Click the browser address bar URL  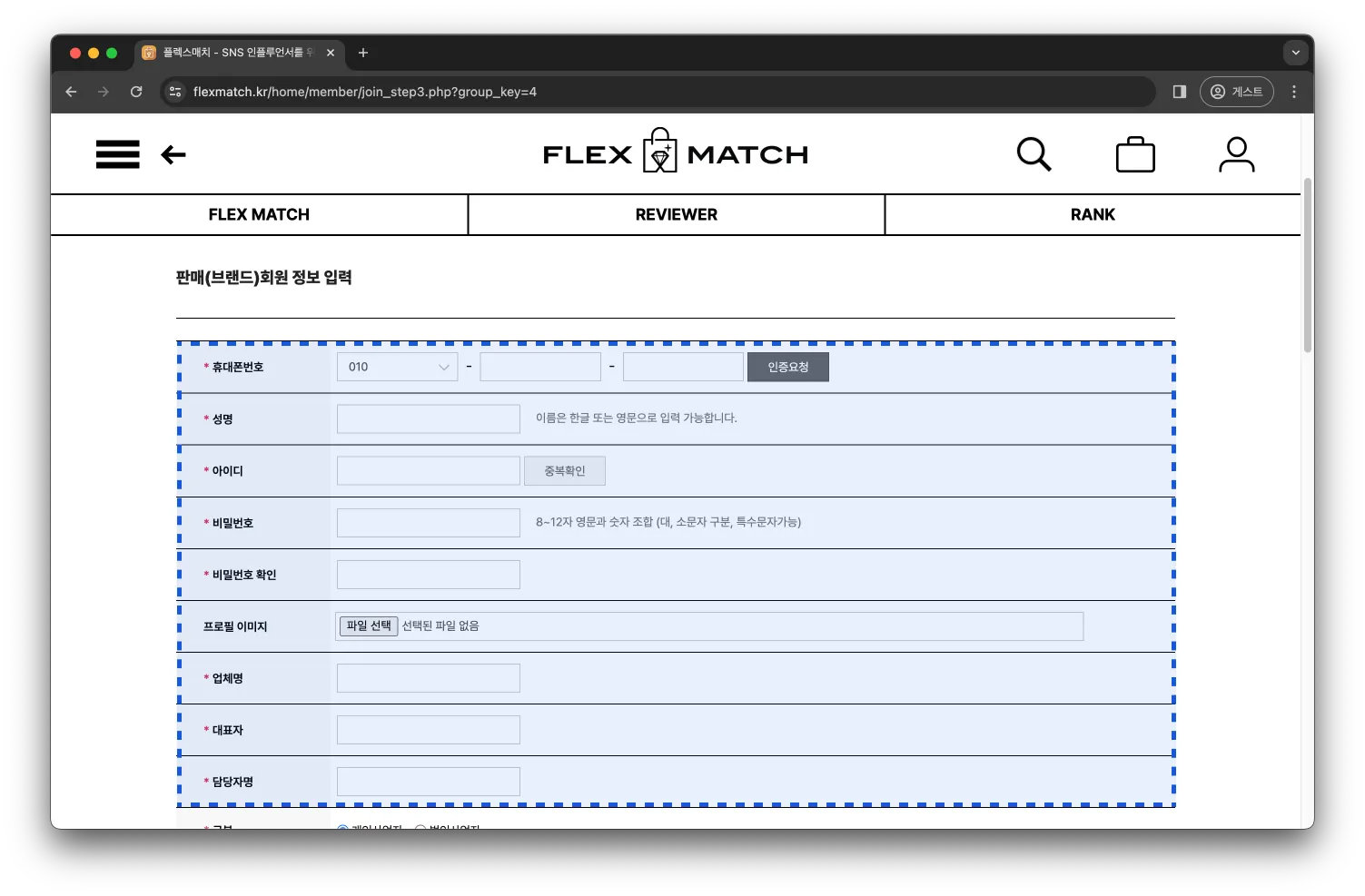(365, 92)
